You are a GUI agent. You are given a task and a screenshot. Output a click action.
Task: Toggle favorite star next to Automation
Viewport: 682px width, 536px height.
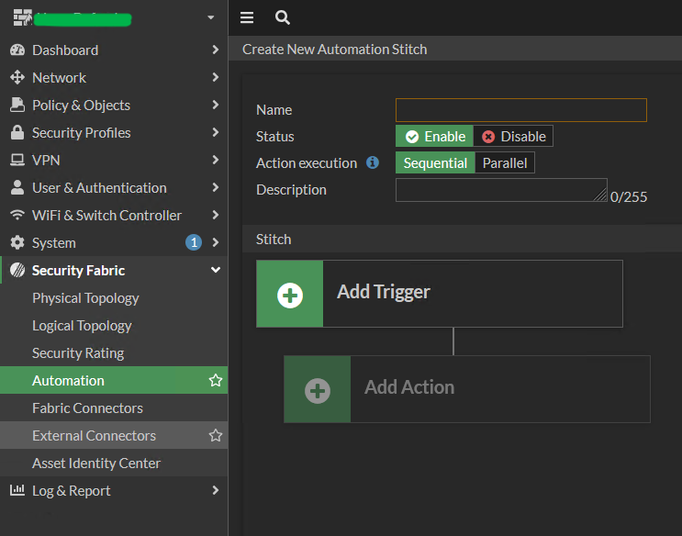(x=215, y=381)
